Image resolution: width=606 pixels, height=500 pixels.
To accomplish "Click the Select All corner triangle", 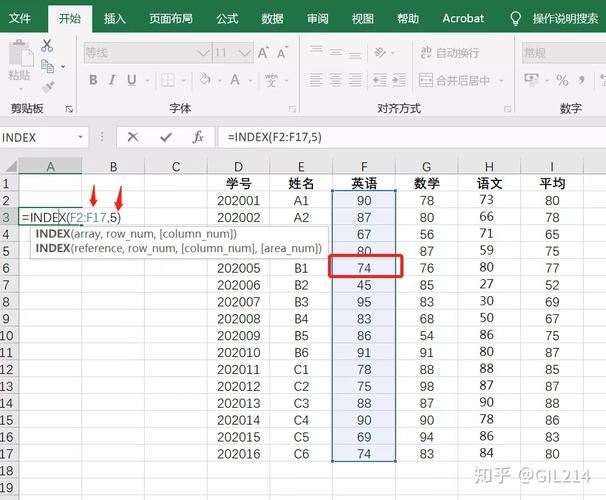I will click(x=10, y=167).
